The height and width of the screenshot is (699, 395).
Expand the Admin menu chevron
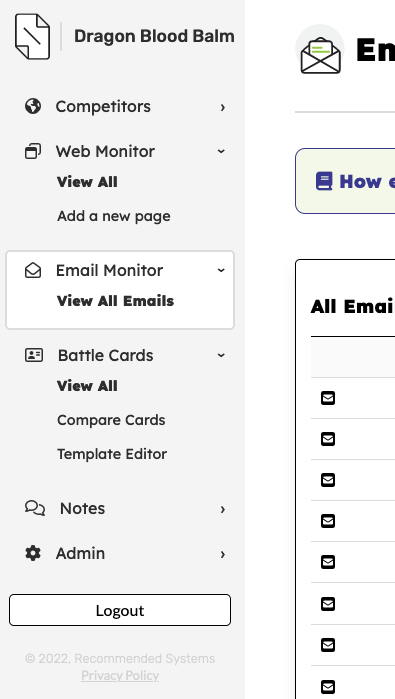(222, 554)
